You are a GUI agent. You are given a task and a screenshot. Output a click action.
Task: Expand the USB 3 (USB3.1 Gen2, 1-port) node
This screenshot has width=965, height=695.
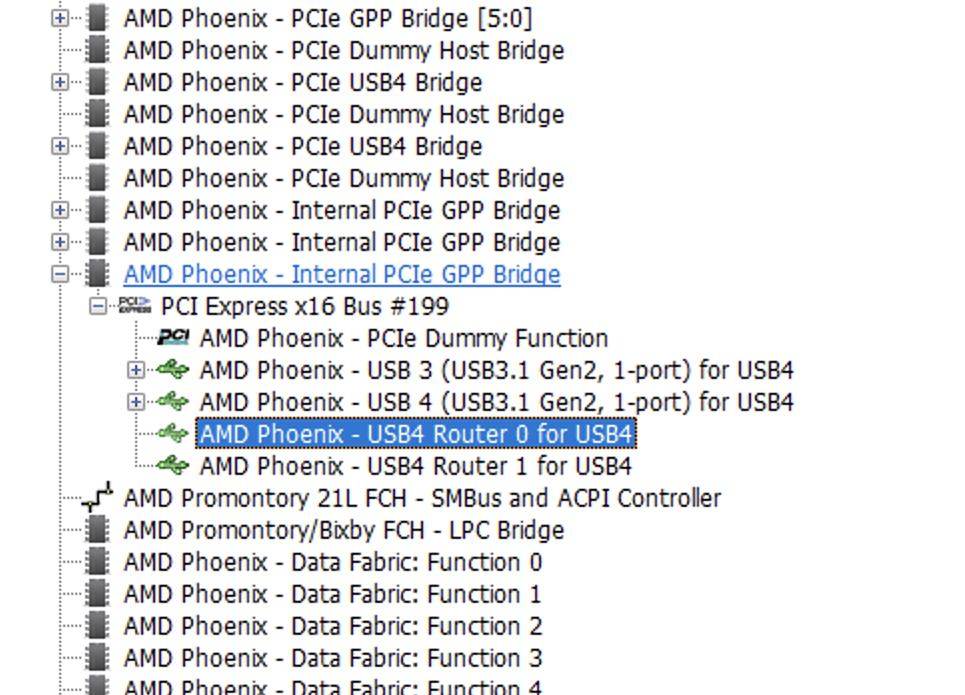point(136,370)
